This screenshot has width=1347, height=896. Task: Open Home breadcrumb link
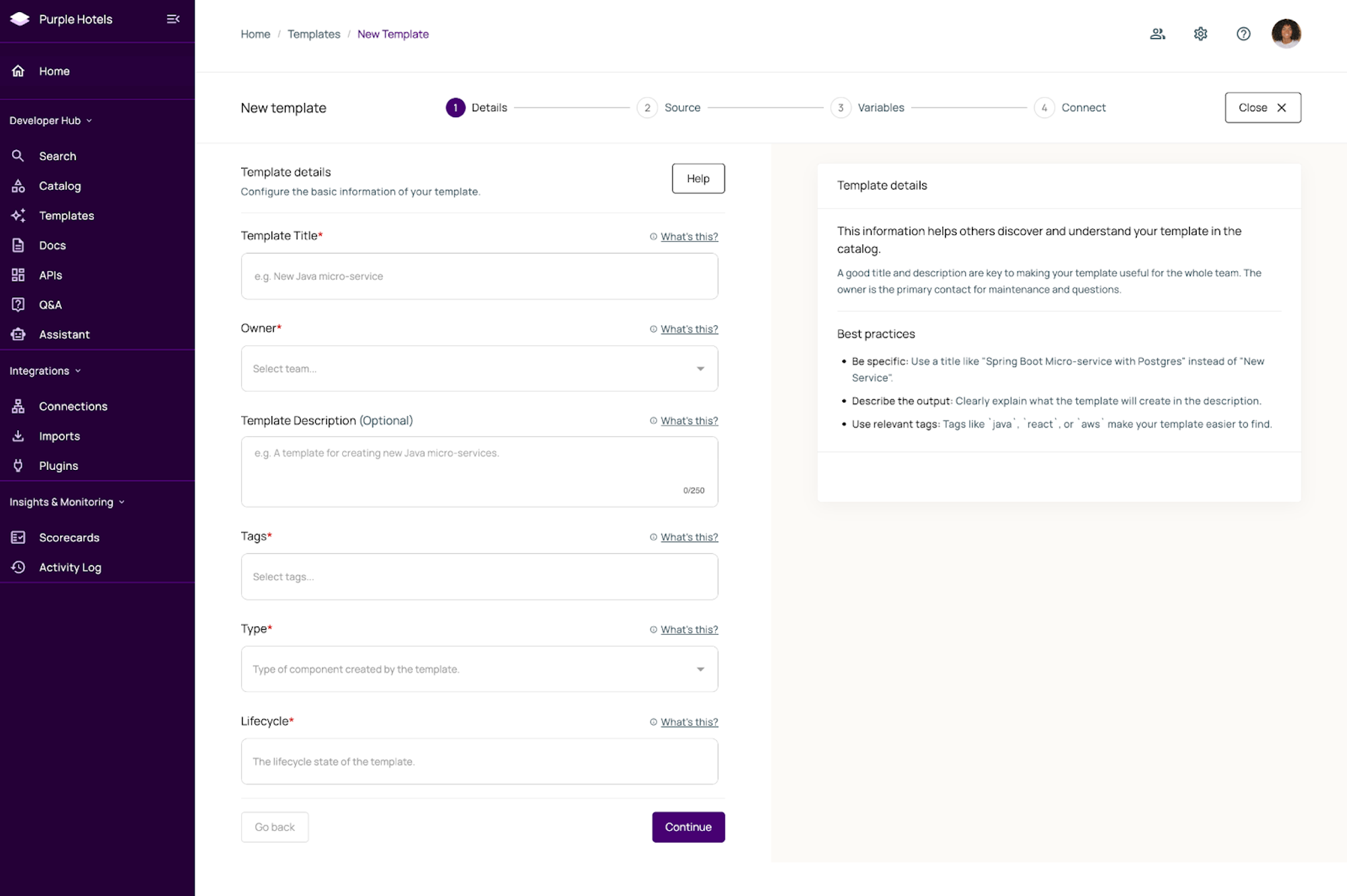(x=255, y=34)
